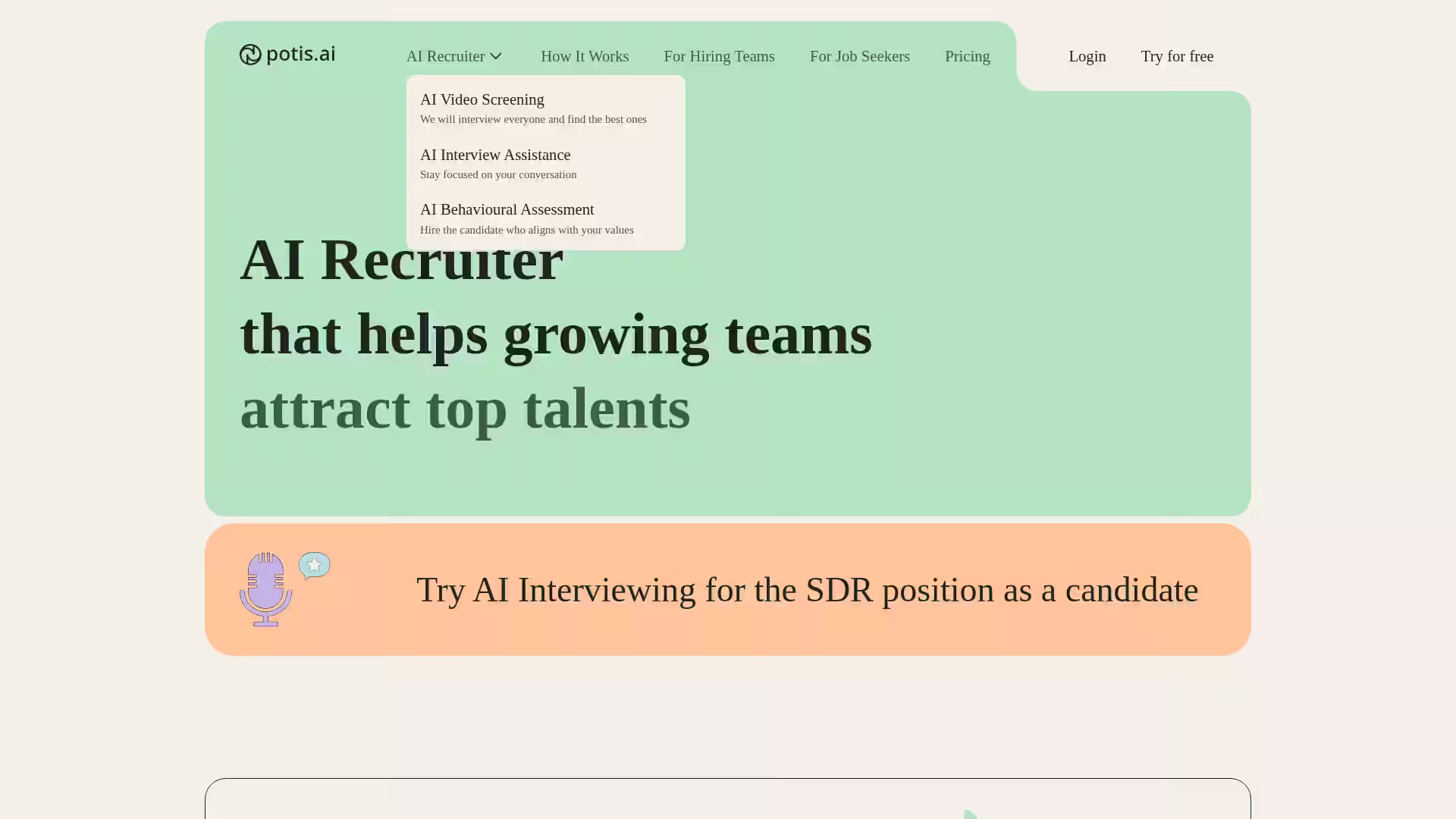This screenshot has width=1456, height=819.
Task: Choose the AI Interview Assistance option
Action: tap(495, 155)
